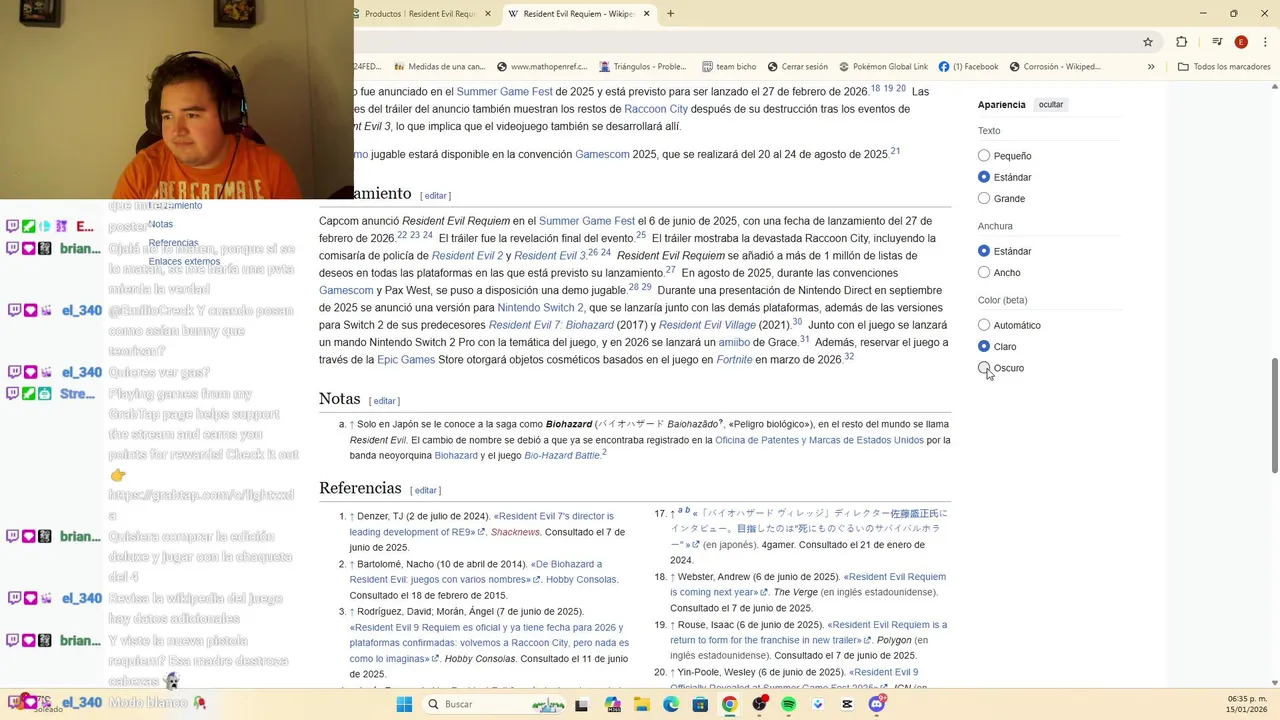This screenshot has height=720, width=1280.
Task: Open the Nintendo Switch 2 link
Action: (540, 308)
